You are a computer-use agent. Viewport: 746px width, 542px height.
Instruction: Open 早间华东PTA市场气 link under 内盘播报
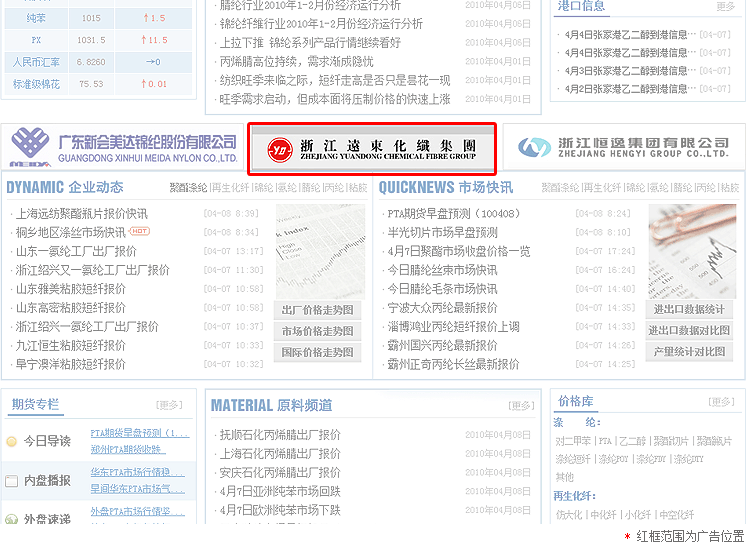pyautogui.click(x=137, y=489)
